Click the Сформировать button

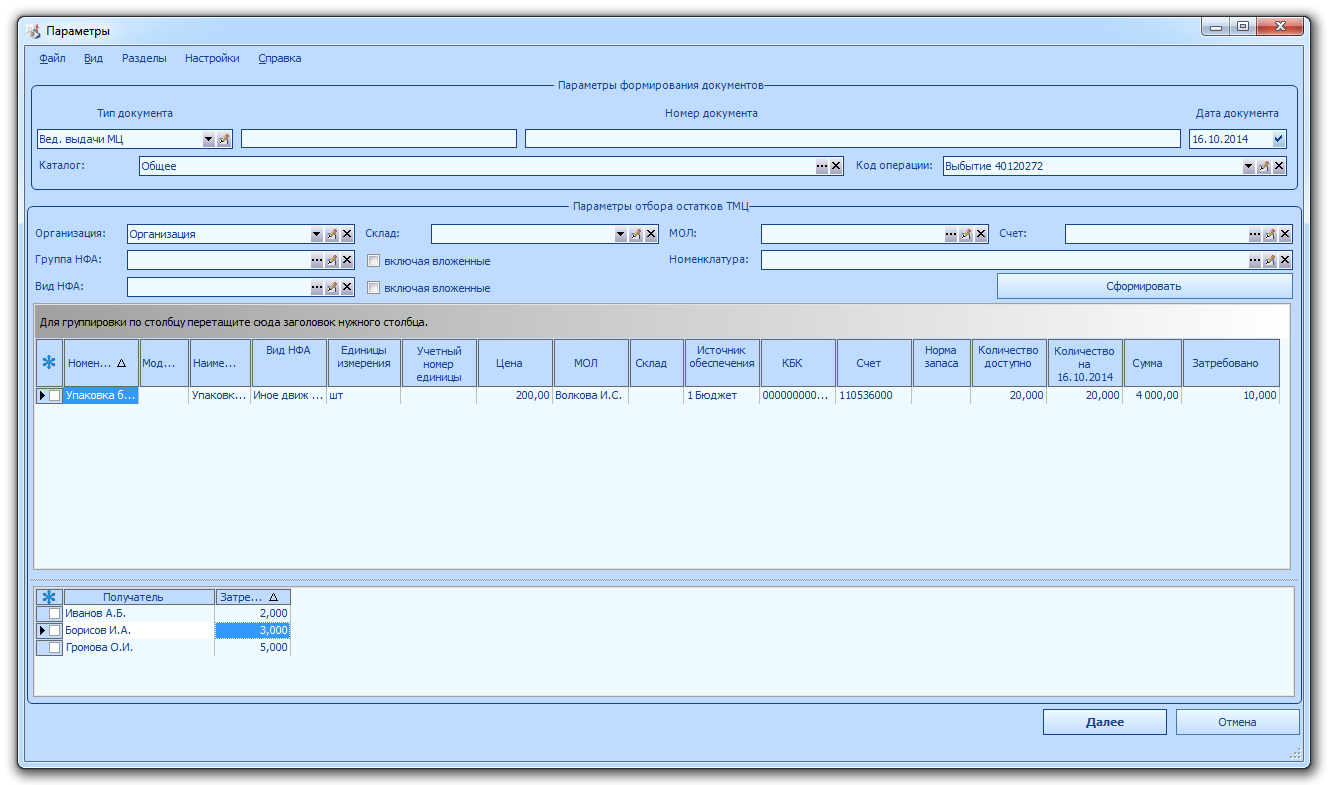(1144, 286)
